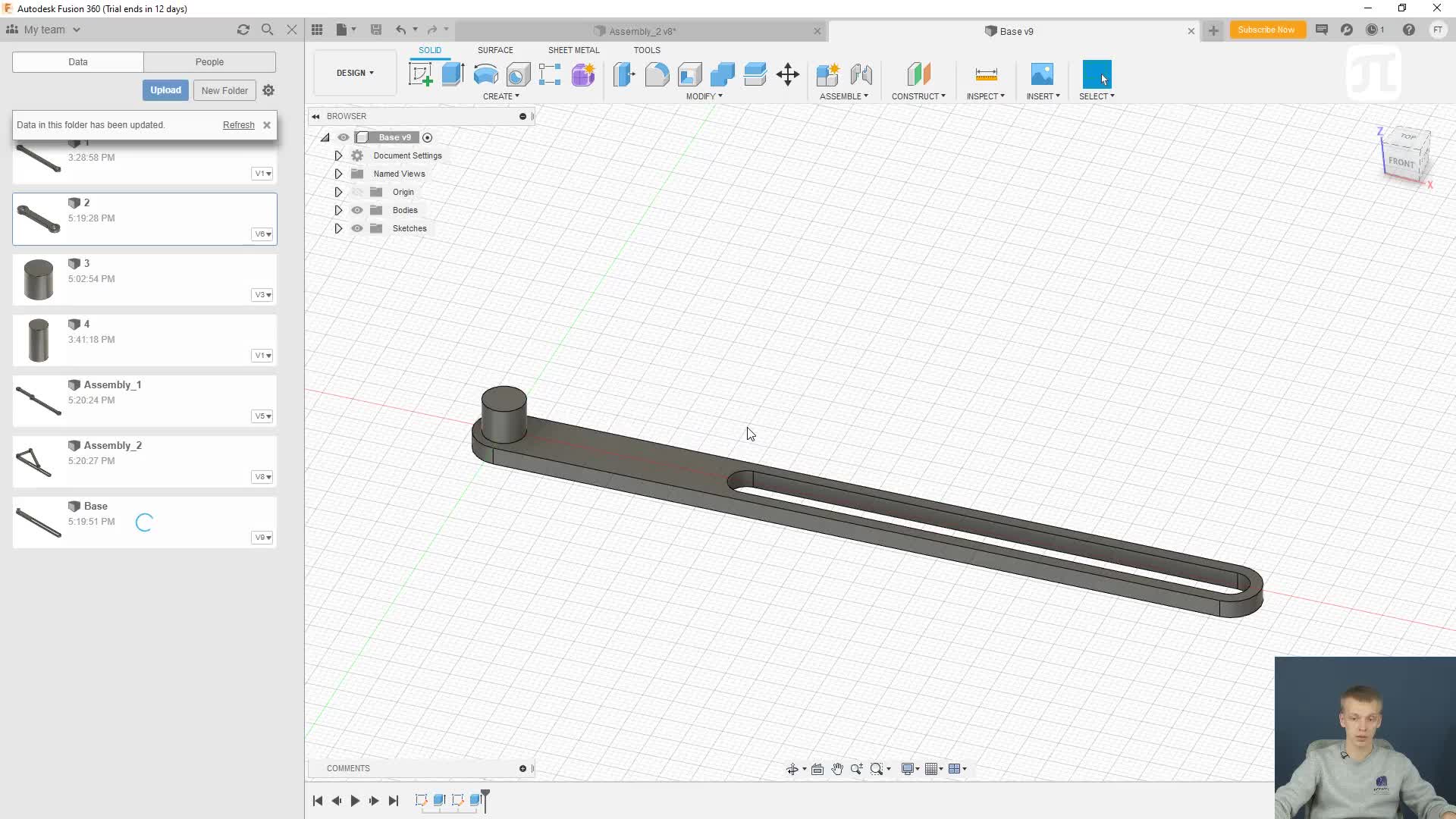
Task: Click the Orbit navigation tool
Action: tap(792, 769)
